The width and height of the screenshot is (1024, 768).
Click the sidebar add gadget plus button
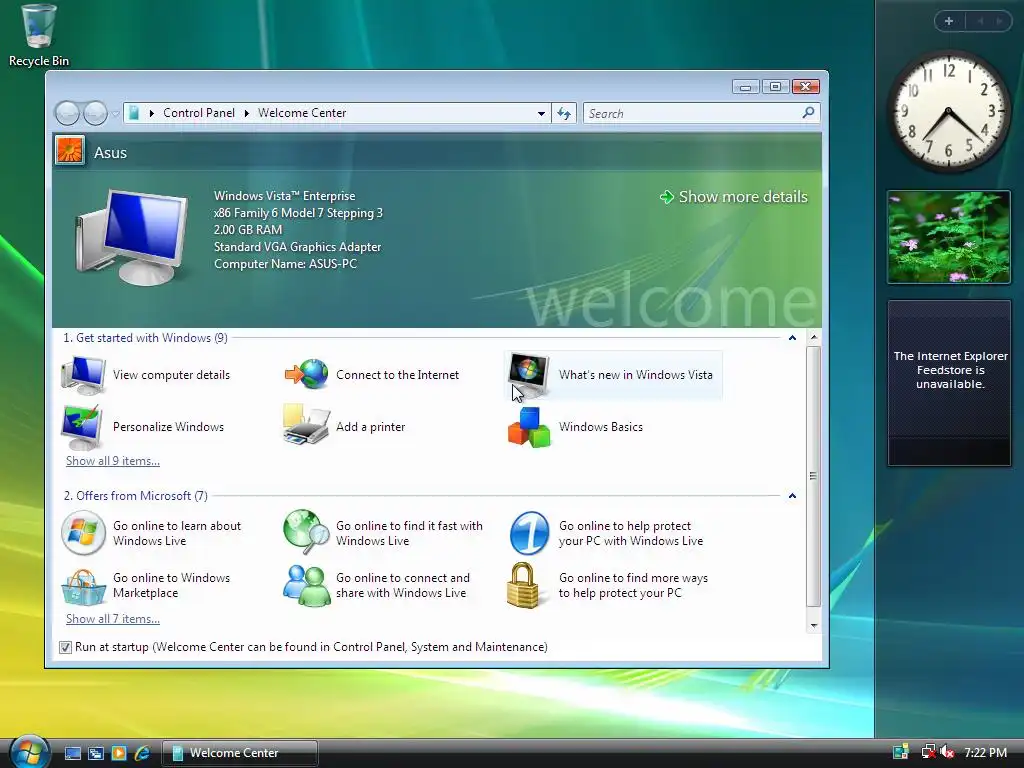(949, 21)
